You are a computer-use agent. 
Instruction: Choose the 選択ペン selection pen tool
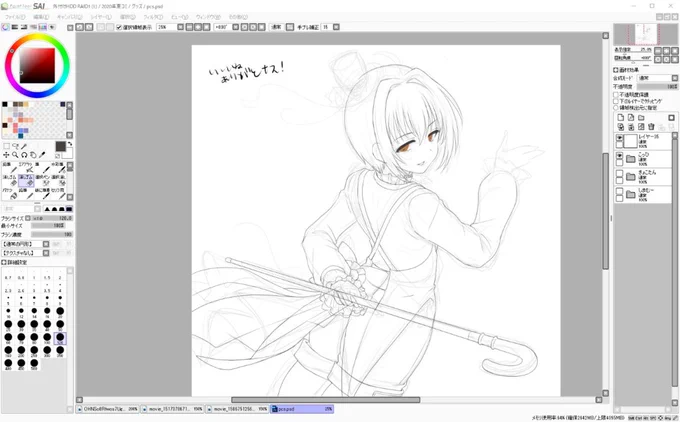click(42, 180)
